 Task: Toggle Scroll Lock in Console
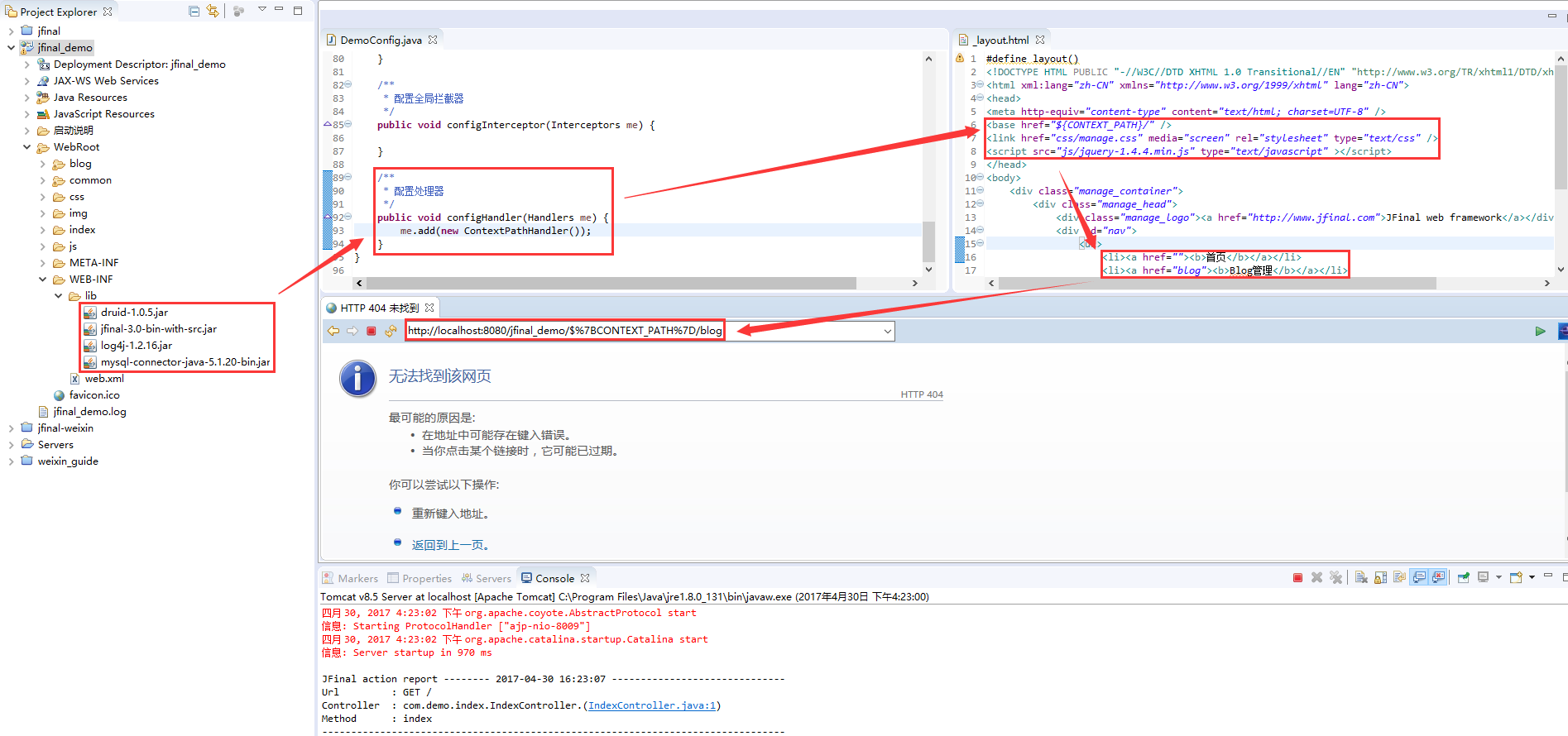coord(1380,577)
